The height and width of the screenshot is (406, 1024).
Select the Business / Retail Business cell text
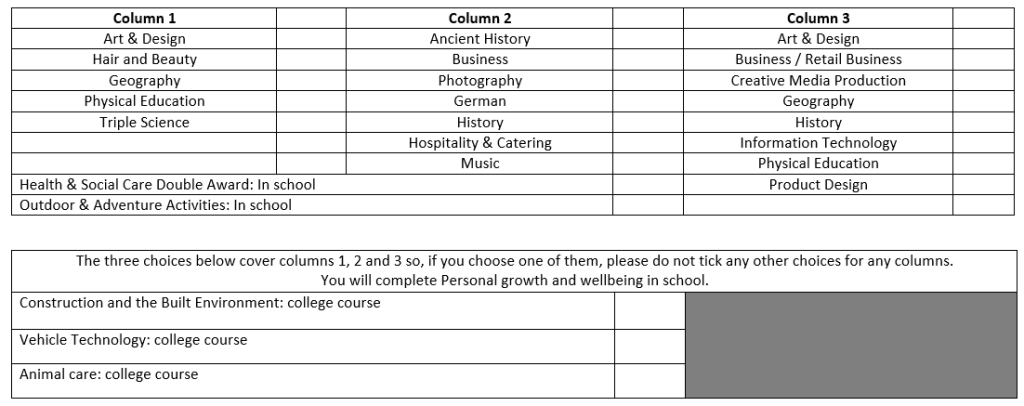click(x=818, y=59)
